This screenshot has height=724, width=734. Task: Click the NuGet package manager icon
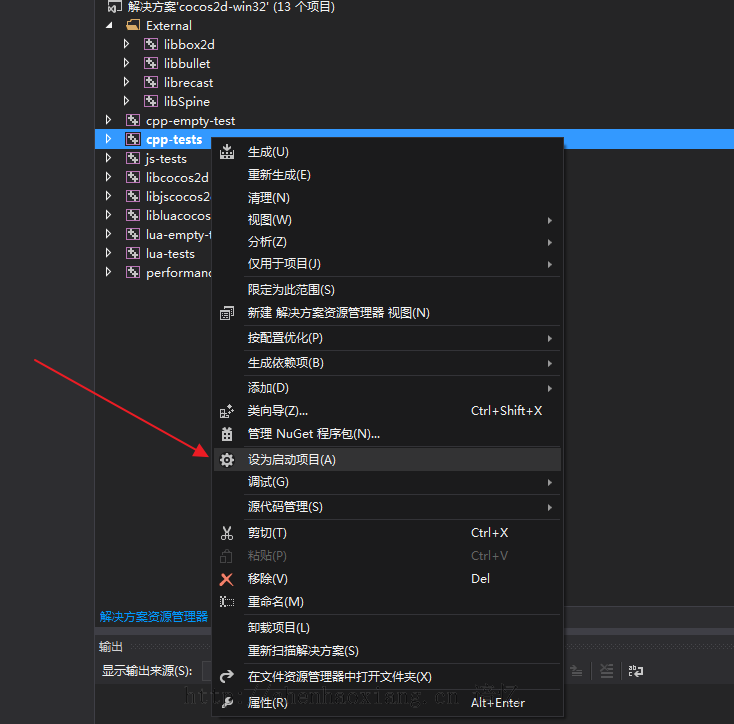click(227, 434)
